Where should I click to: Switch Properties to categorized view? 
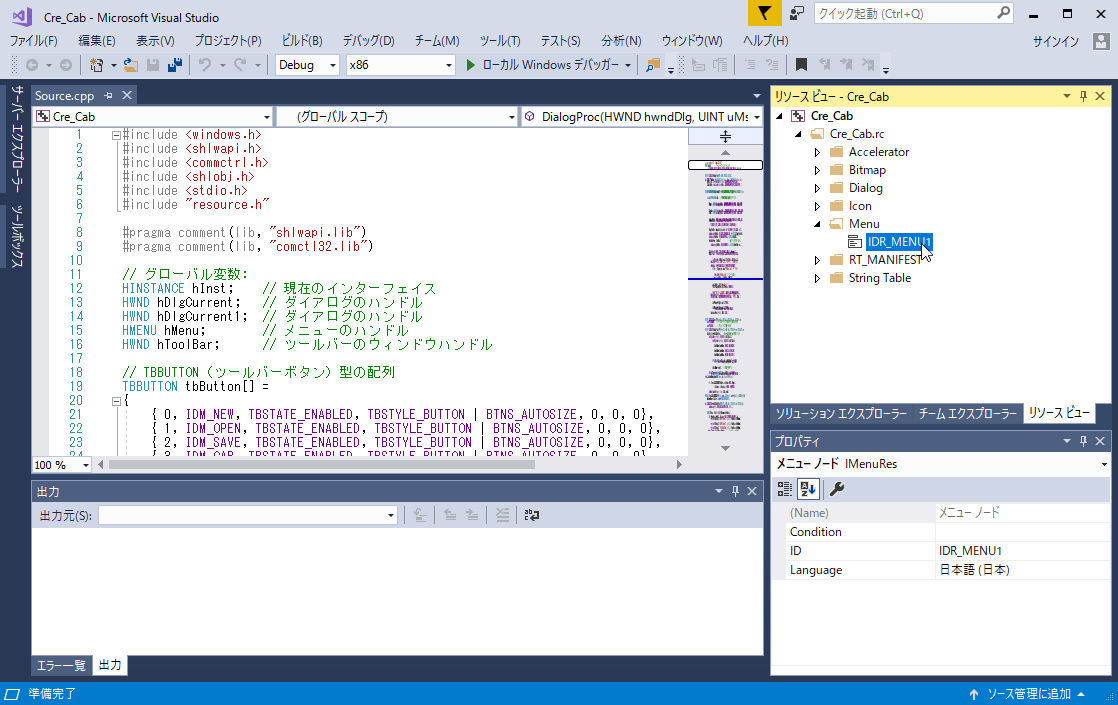coord(785,489)
